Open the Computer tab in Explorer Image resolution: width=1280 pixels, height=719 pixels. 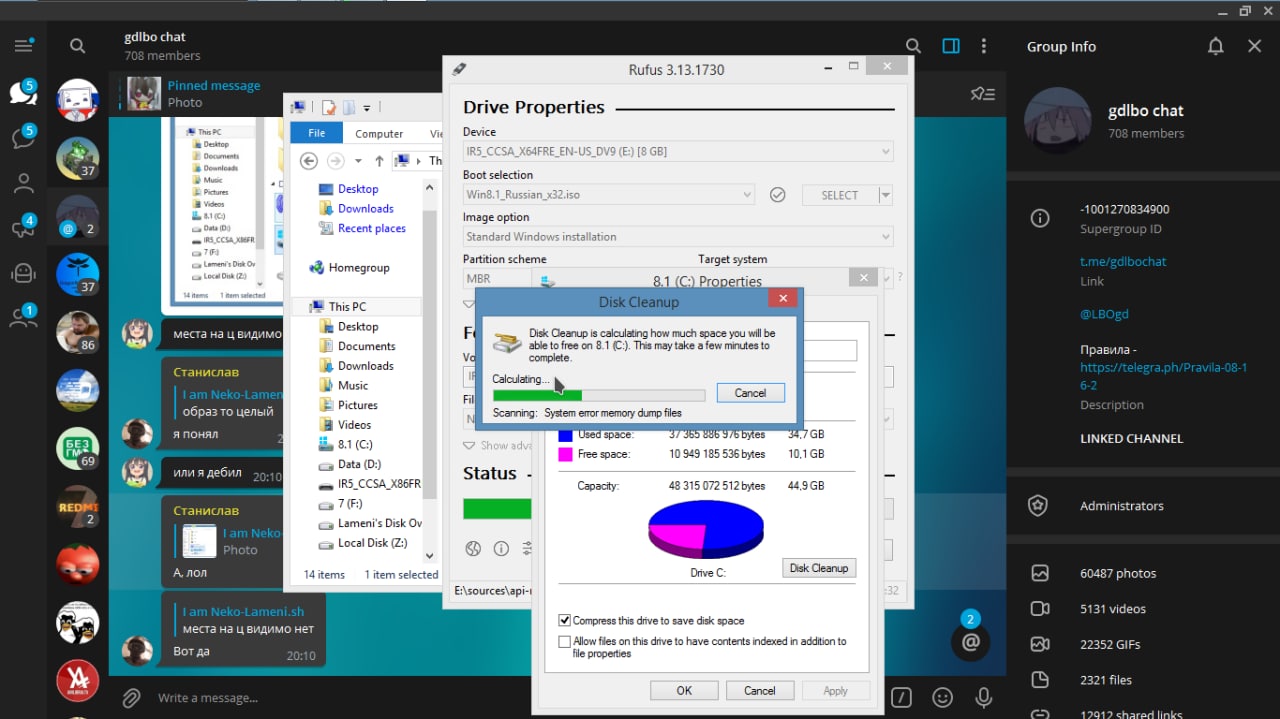[379, 133]
